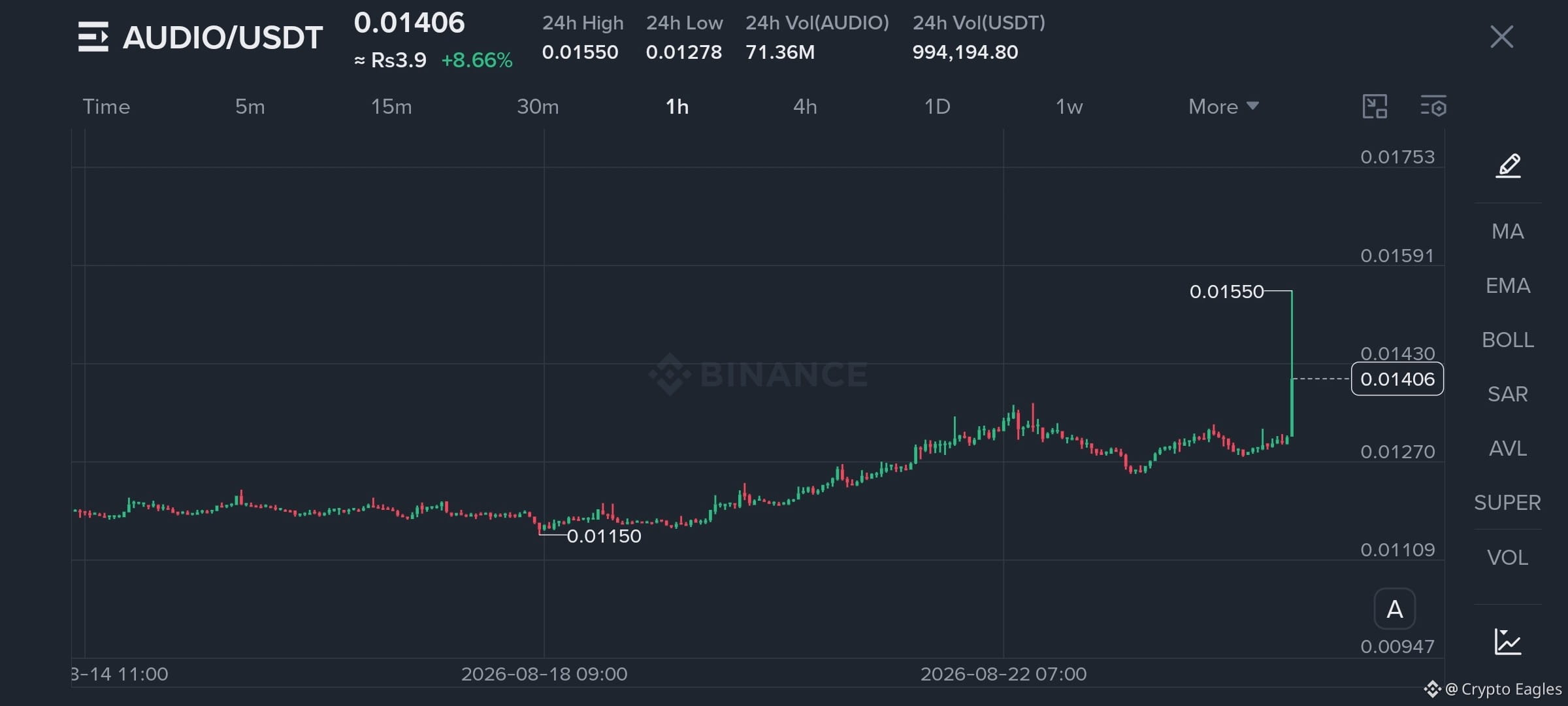Screen dimensions: 1568x706
Task: Select the 30m interval
Action: point(538,107)
